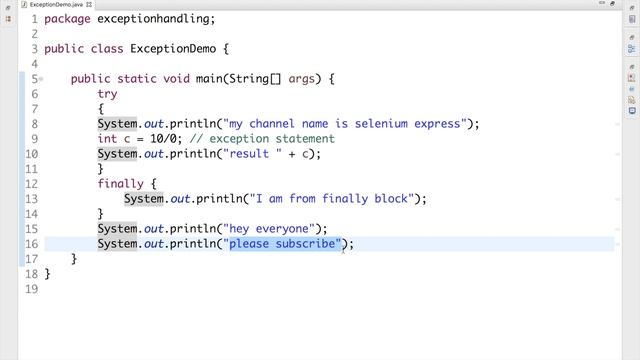Click '10/0' expression on line 9
This screenshot has height=360, width=640.
coord(163,138)
